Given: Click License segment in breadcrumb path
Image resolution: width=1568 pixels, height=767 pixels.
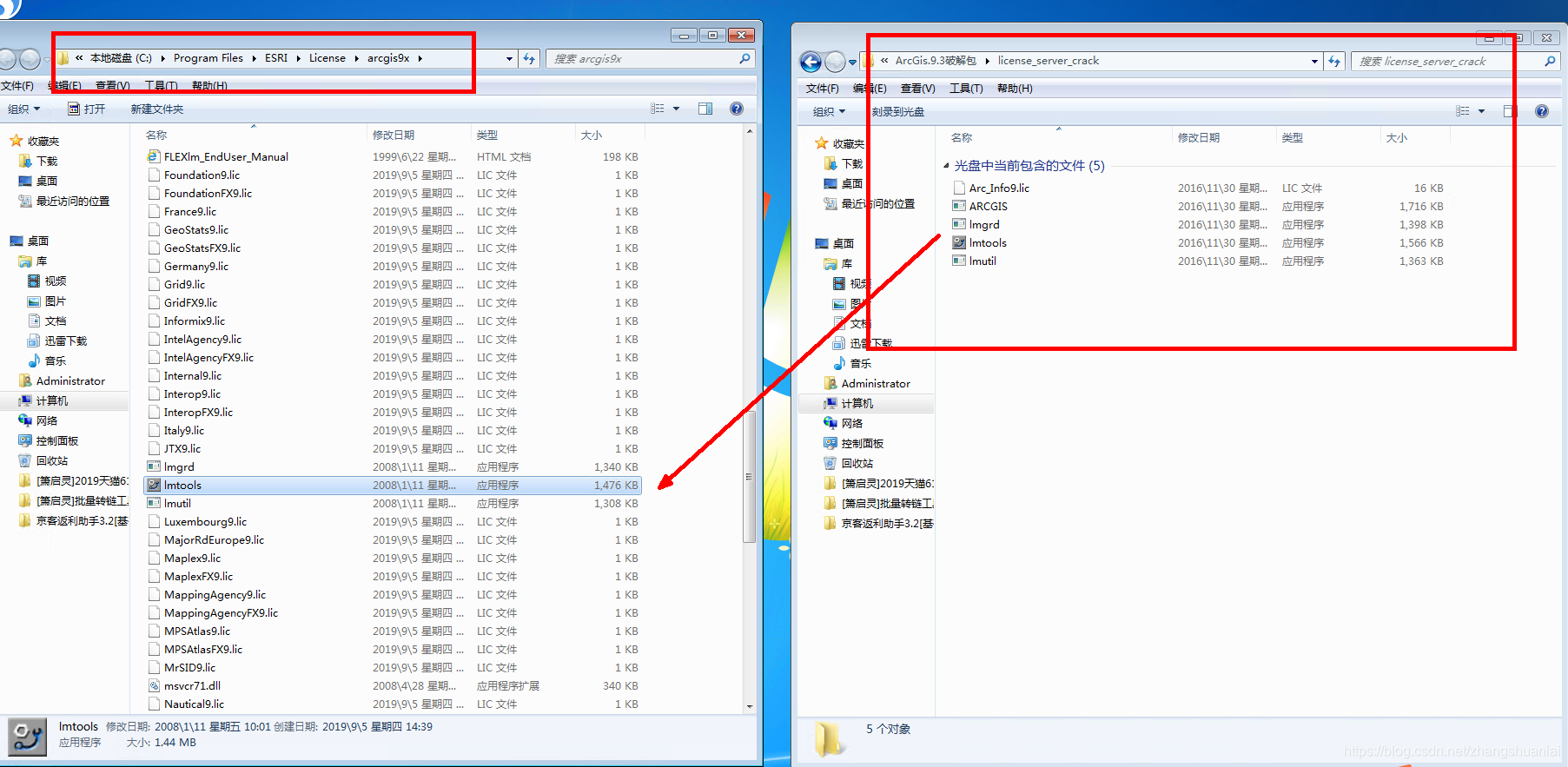Looking at the screenshot, I should (x=327, y=58).
